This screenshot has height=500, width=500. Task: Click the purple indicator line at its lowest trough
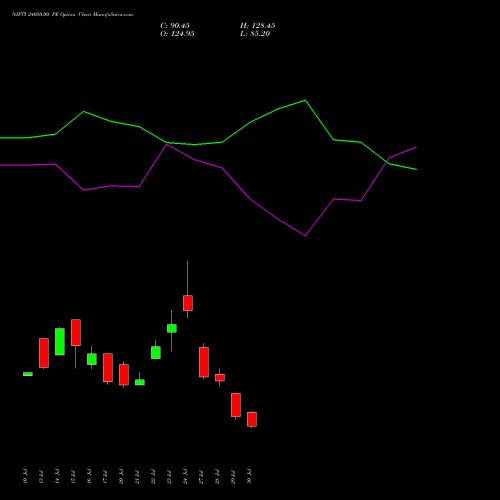[305, 235]
